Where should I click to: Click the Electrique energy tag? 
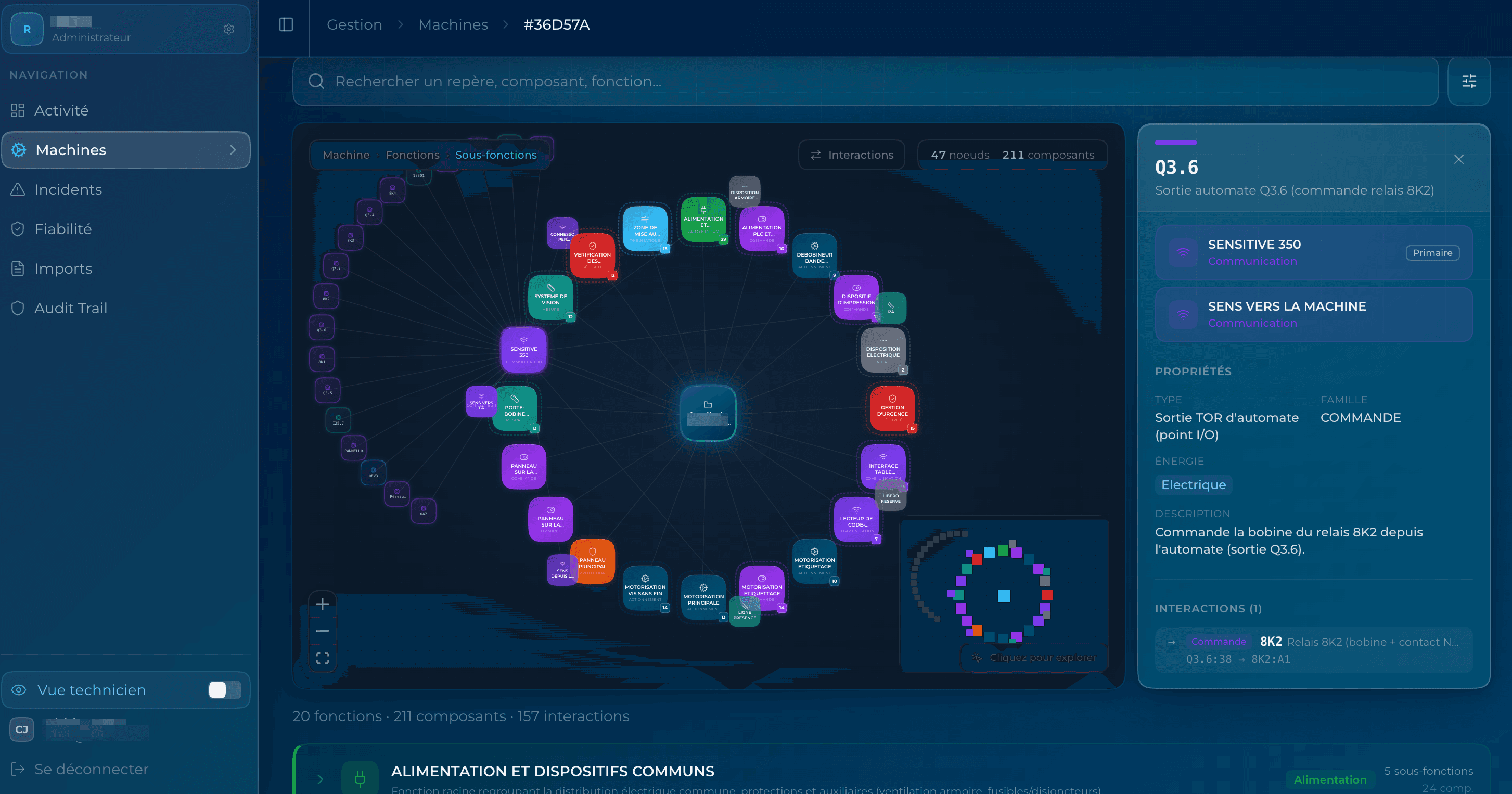pos(1193,485)
